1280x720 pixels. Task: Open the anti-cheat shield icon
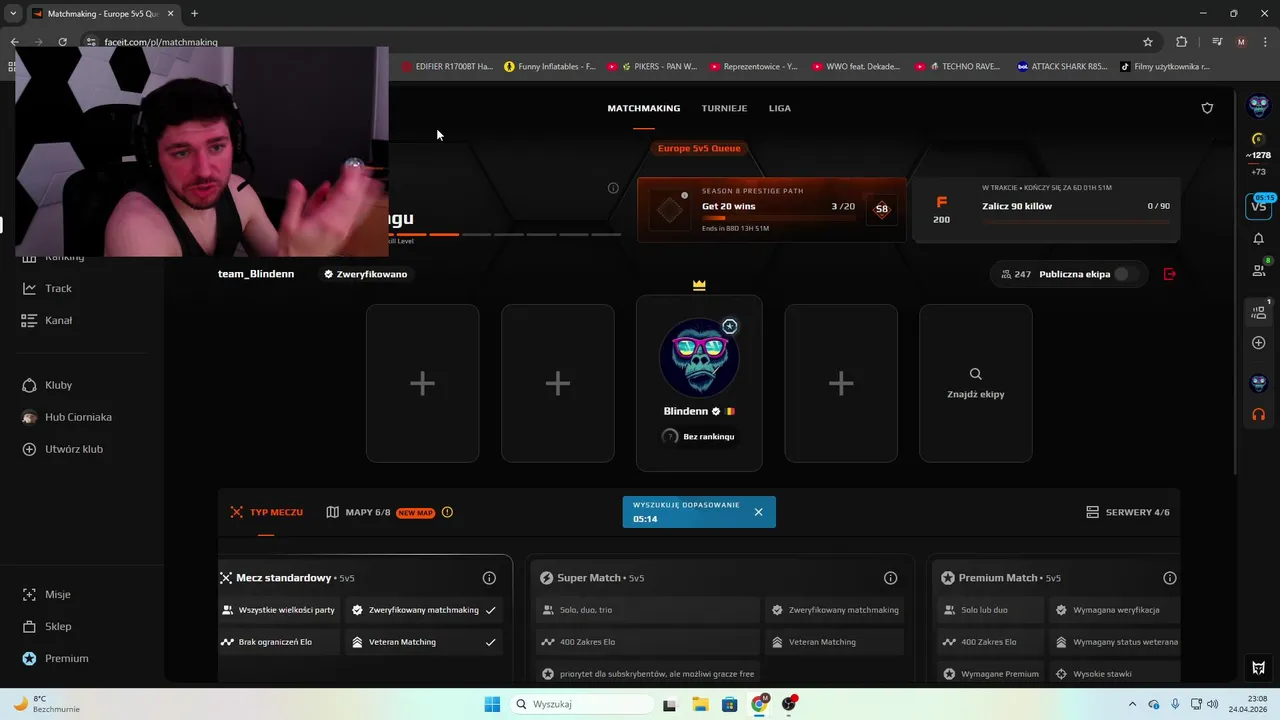[1207, 108]
